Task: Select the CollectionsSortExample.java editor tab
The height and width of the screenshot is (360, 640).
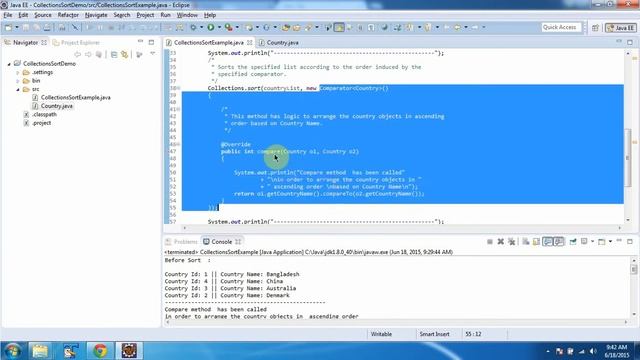Action: 209,42
